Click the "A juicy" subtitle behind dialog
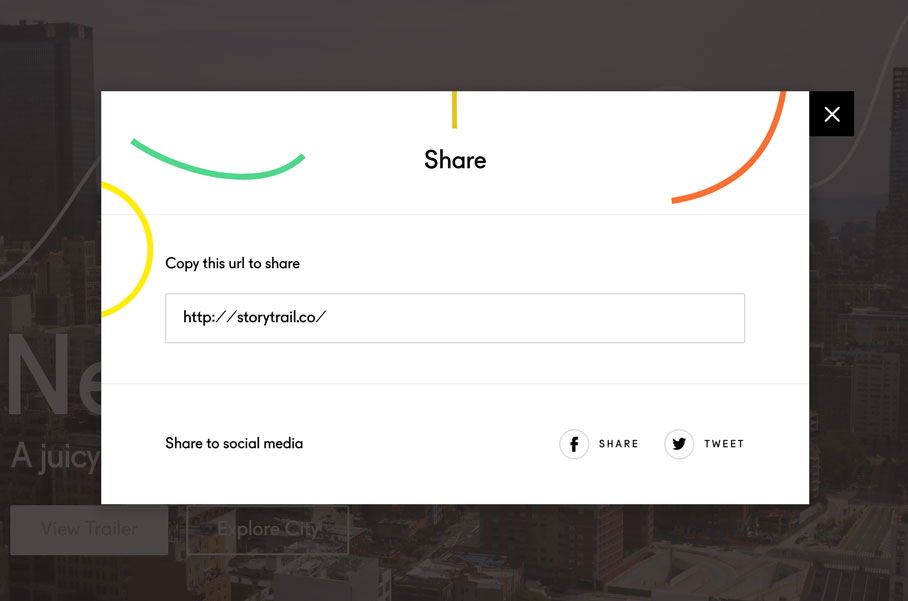 point(55,457)
